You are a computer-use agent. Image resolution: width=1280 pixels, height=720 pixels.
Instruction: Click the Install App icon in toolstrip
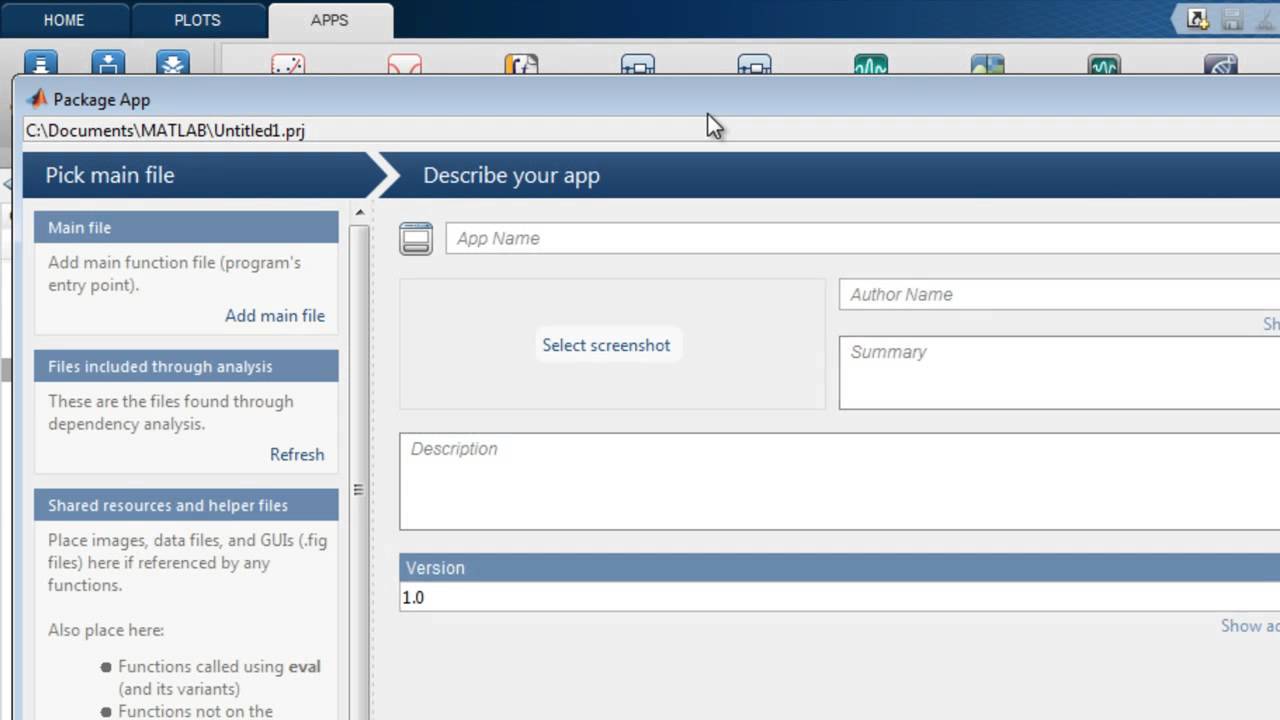(x=108, y=64)
